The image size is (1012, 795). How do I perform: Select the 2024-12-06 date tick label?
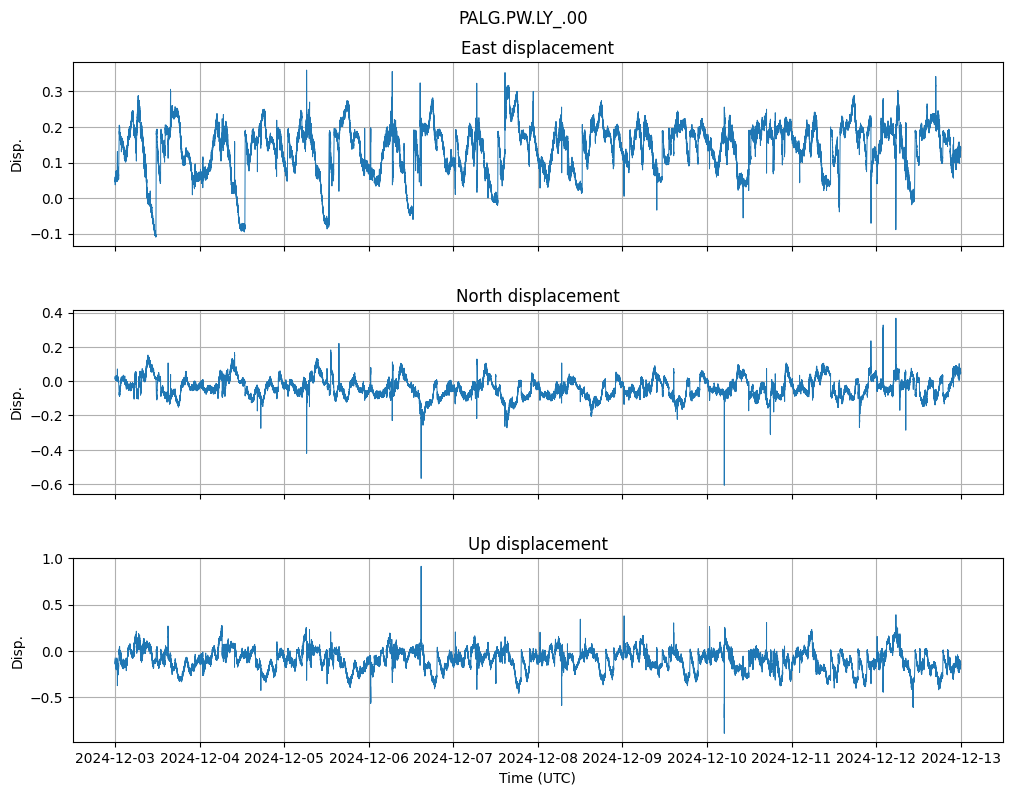(x=369, y=759)
